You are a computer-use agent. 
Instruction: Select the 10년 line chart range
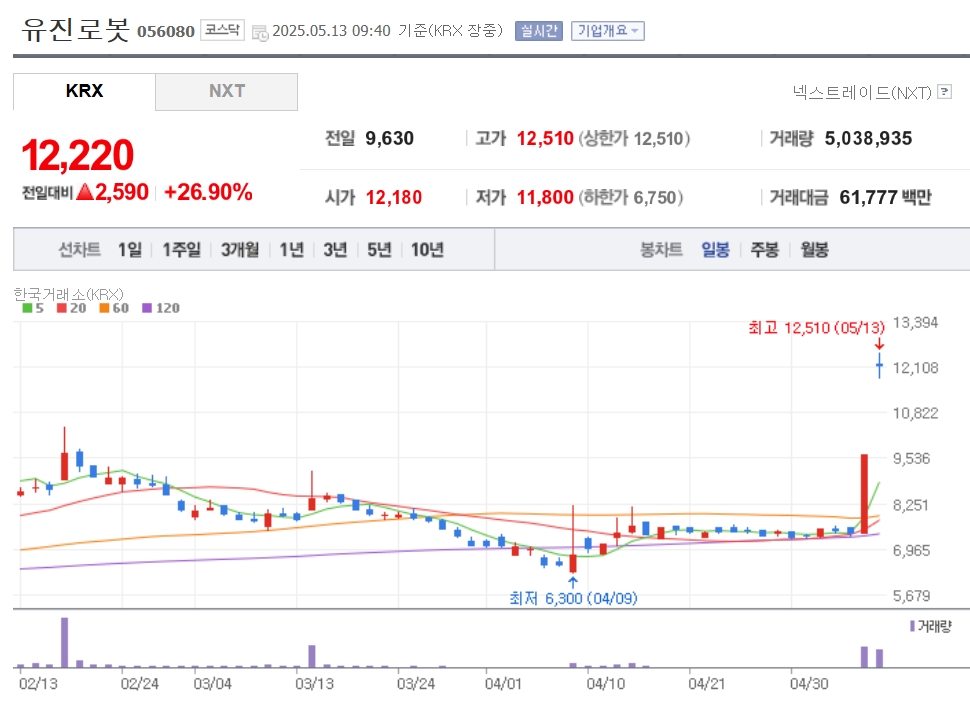click(427, 250)
